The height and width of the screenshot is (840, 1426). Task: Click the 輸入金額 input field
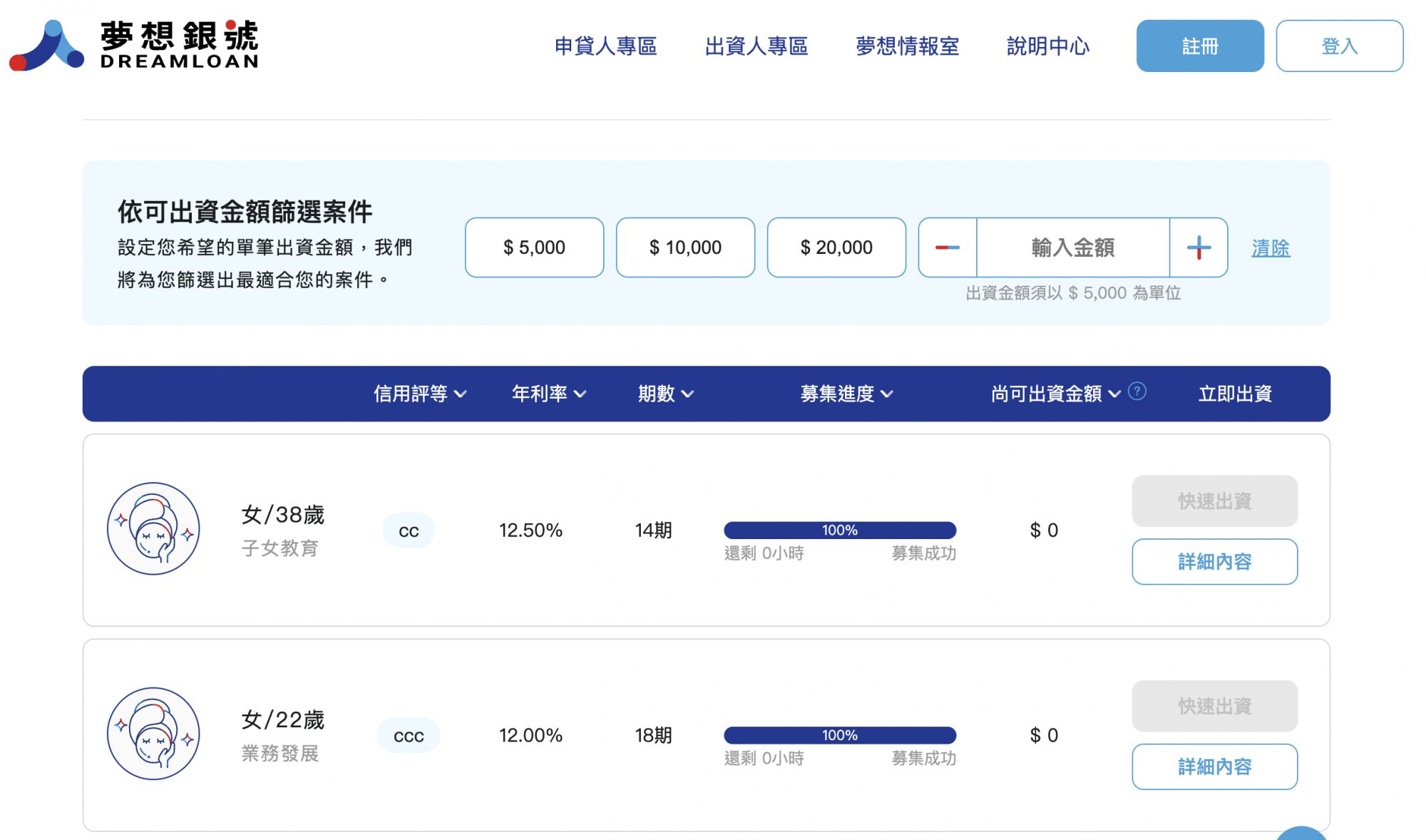pyautogui.click(x=1072, y=247)
